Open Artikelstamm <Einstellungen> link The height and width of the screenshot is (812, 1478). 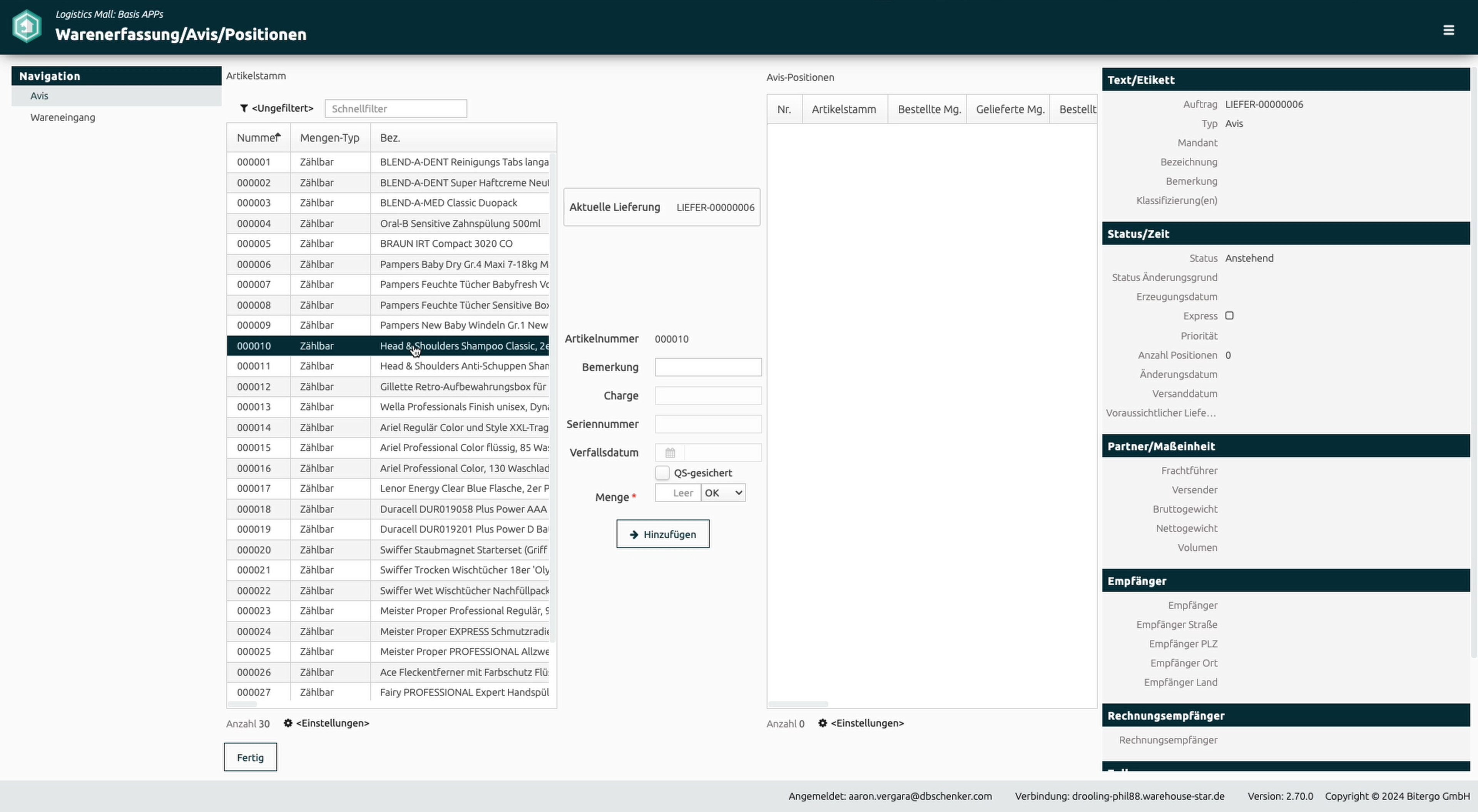pos(332,723)
